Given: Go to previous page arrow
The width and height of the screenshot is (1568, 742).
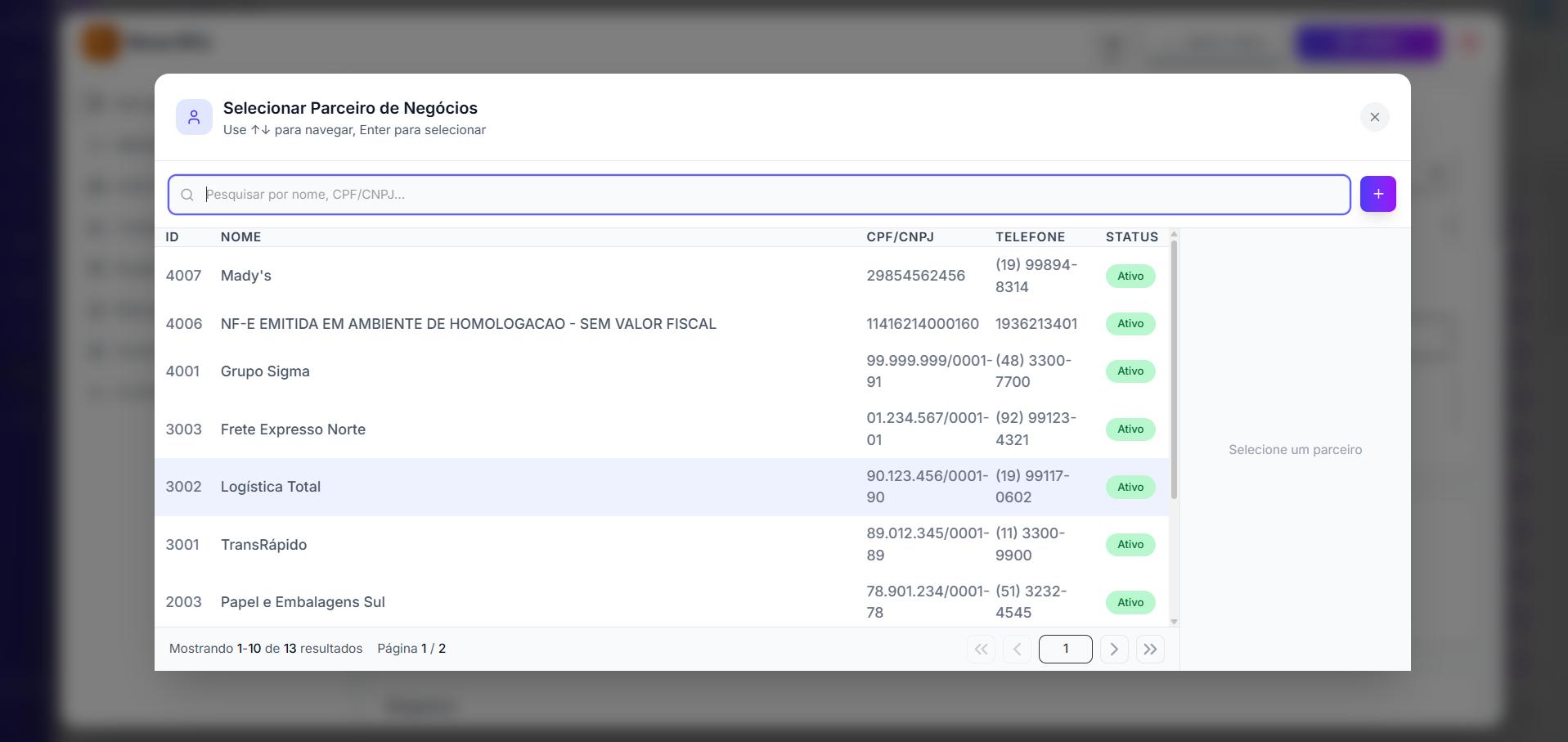Looking at the screenshot, I should point(1017,649).
